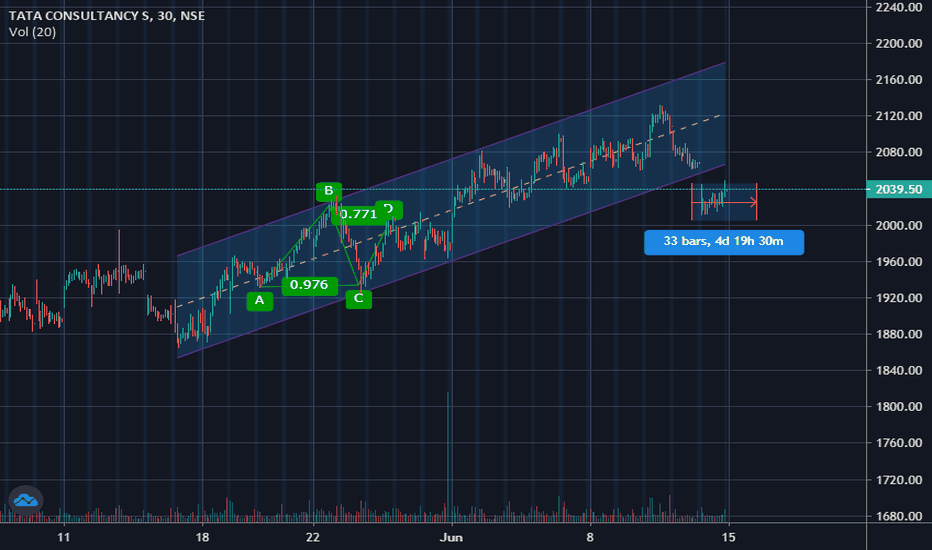Click the 2240.00 price axis label
Screen dimensions: 932x550
pos(899,7)
